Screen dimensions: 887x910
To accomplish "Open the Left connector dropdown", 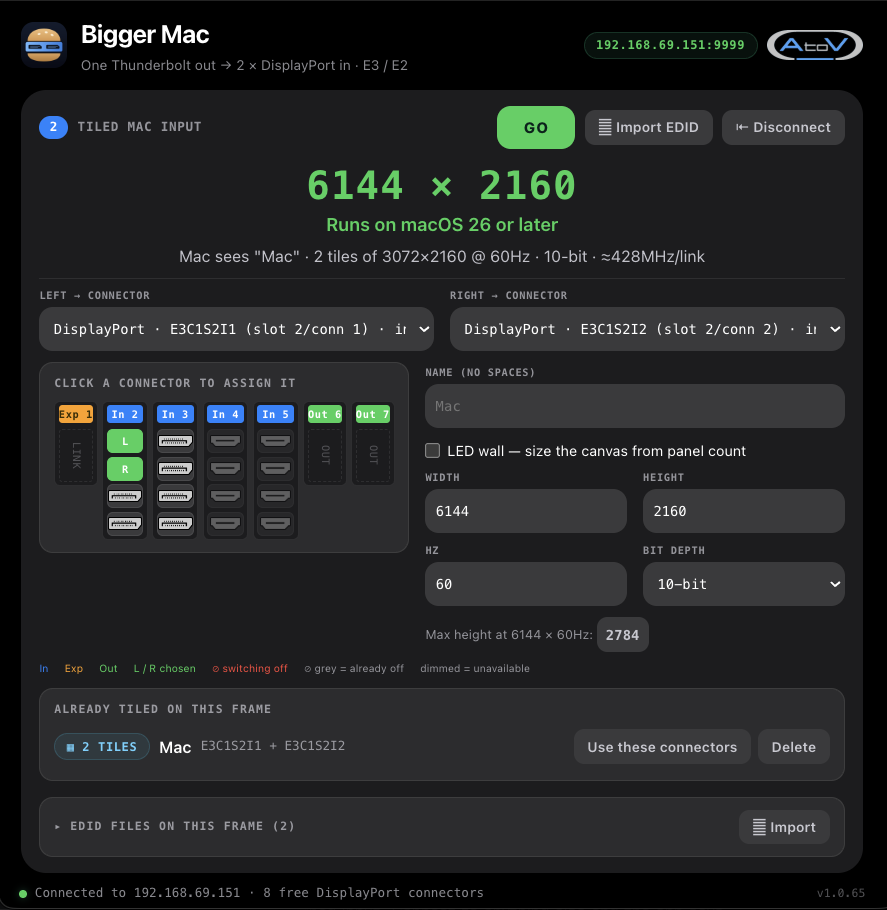I will [236, 329].
